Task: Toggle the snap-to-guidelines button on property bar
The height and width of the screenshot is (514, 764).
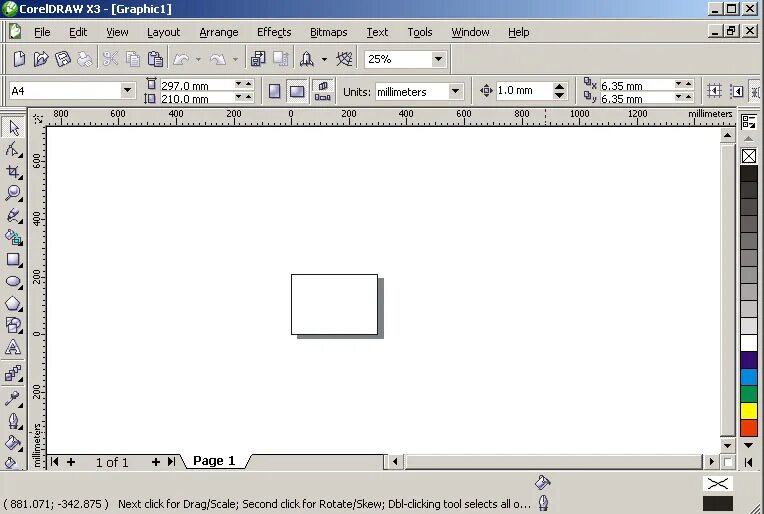Action: pyautogui.click(x=737, y=91)
